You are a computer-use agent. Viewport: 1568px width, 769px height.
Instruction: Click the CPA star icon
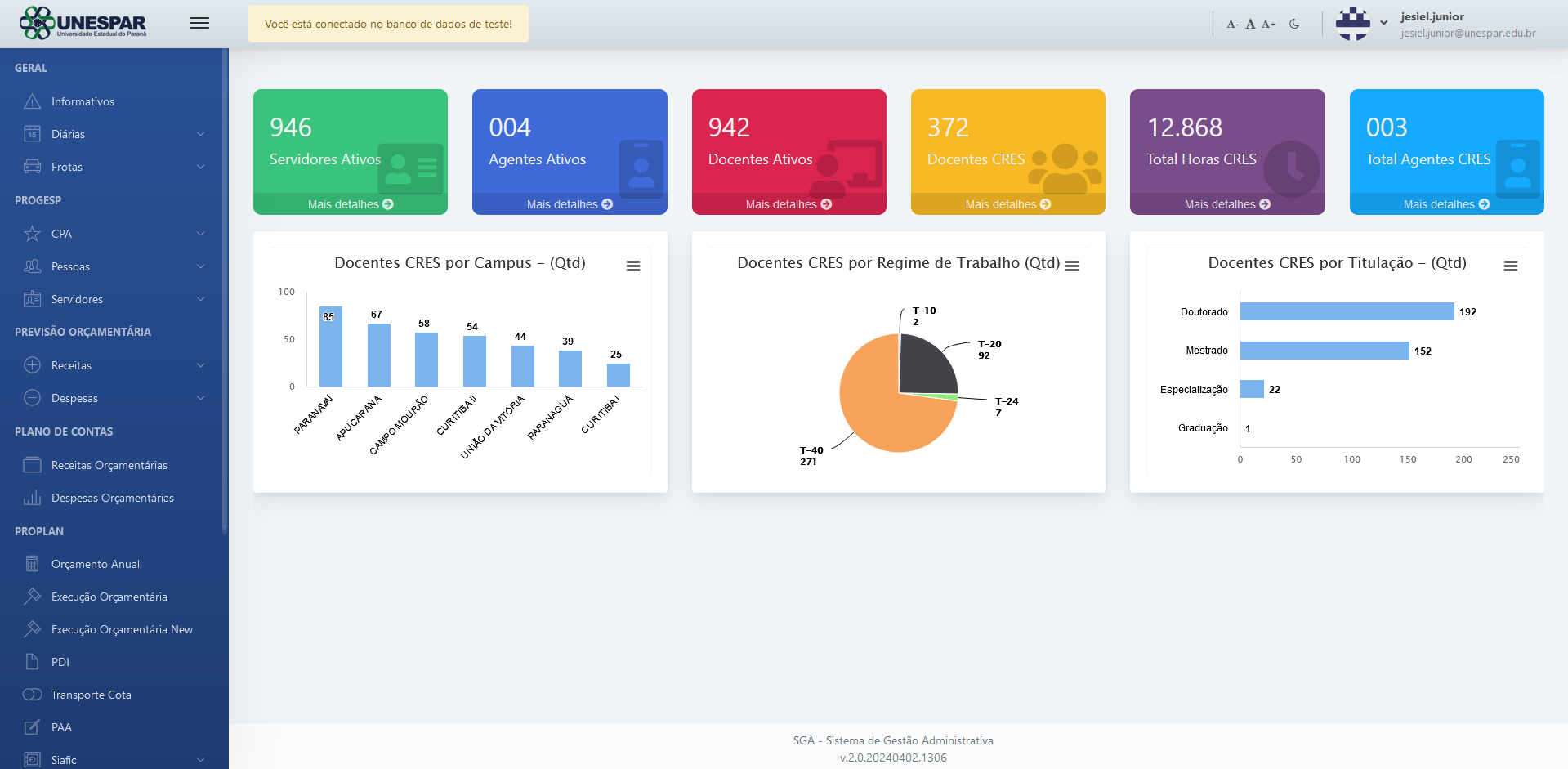point(32,234)
